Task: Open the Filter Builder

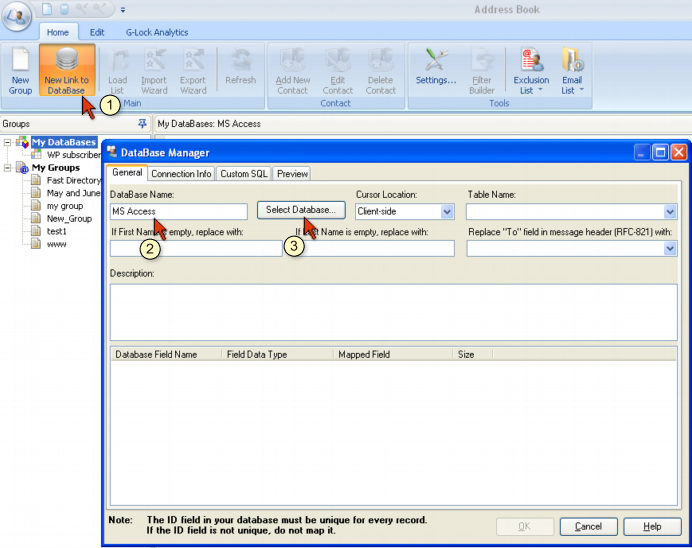Action: point(482,71)
